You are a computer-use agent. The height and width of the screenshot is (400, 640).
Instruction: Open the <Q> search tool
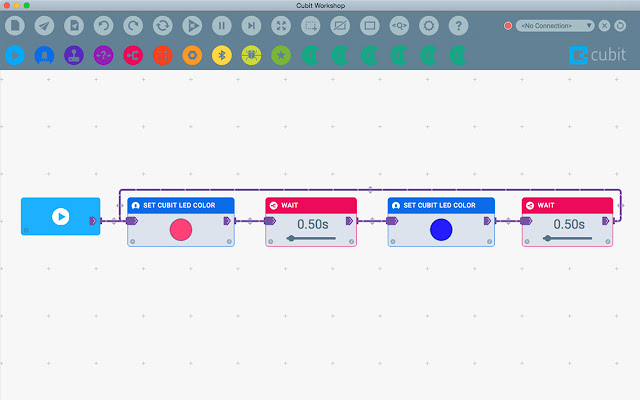point(399,26)
